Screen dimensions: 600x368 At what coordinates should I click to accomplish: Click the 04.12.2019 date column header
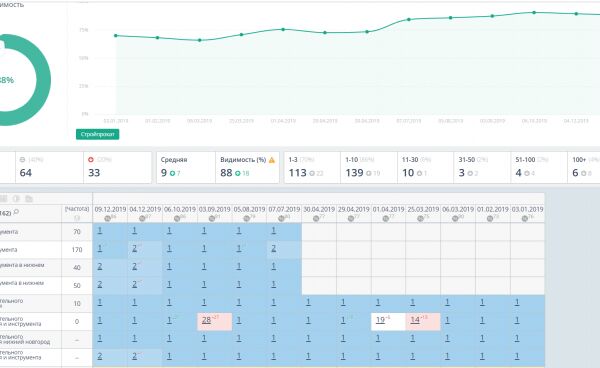coord(145,210)
